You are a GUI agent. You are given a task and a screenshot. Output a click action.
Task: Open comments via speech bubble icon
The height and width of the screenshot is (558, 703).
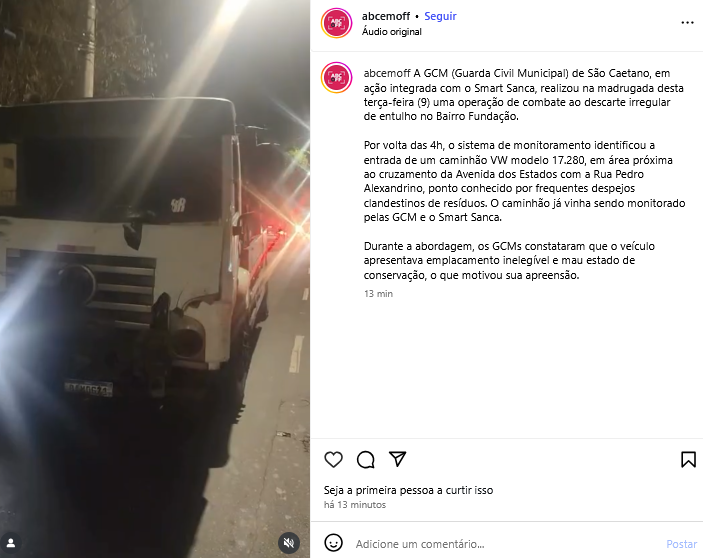366,459
